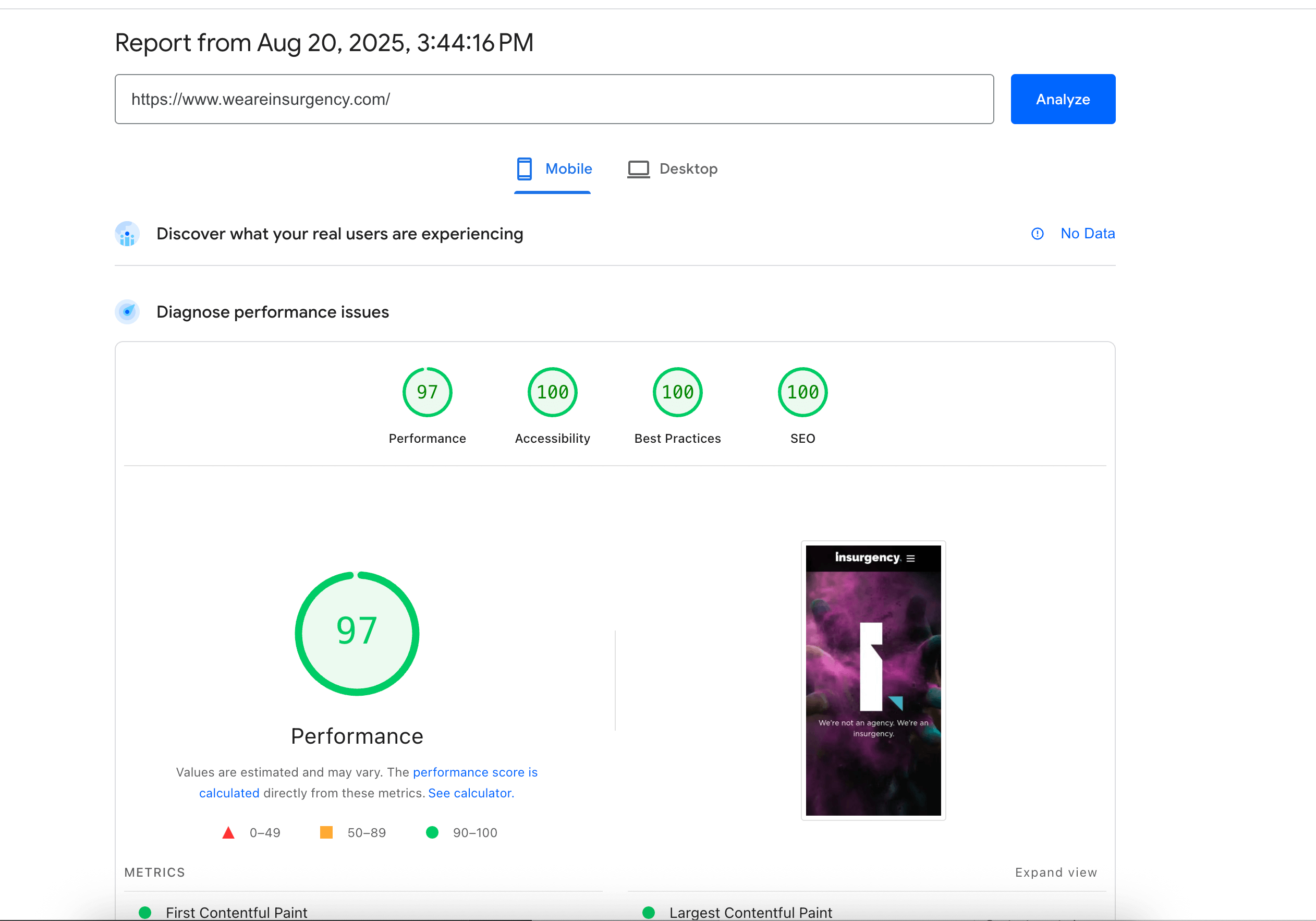Image resolution: width=1316 pixels, height=921 pixels.
Task: Click the real users experience icon
Action: [127, 234]
